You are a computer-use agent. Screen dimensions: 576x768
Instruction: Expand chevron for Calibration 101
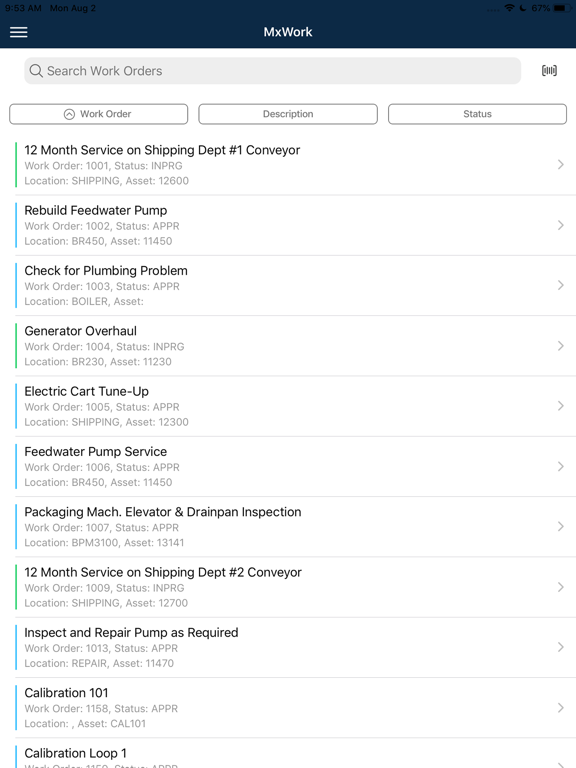561,708
